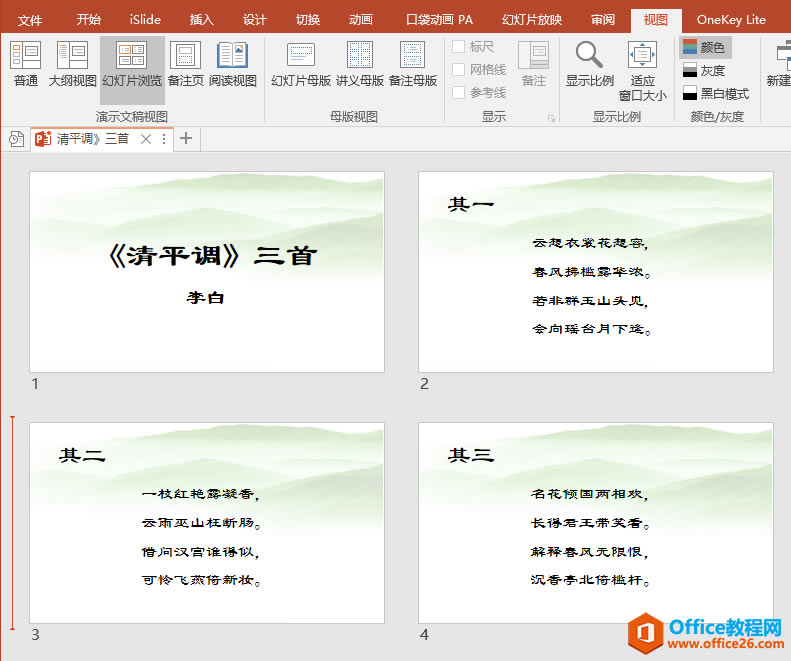Screen dimensions: 791x661
Task: Open Outline view (大纲视图)
Action: click(x=72, y=64)
